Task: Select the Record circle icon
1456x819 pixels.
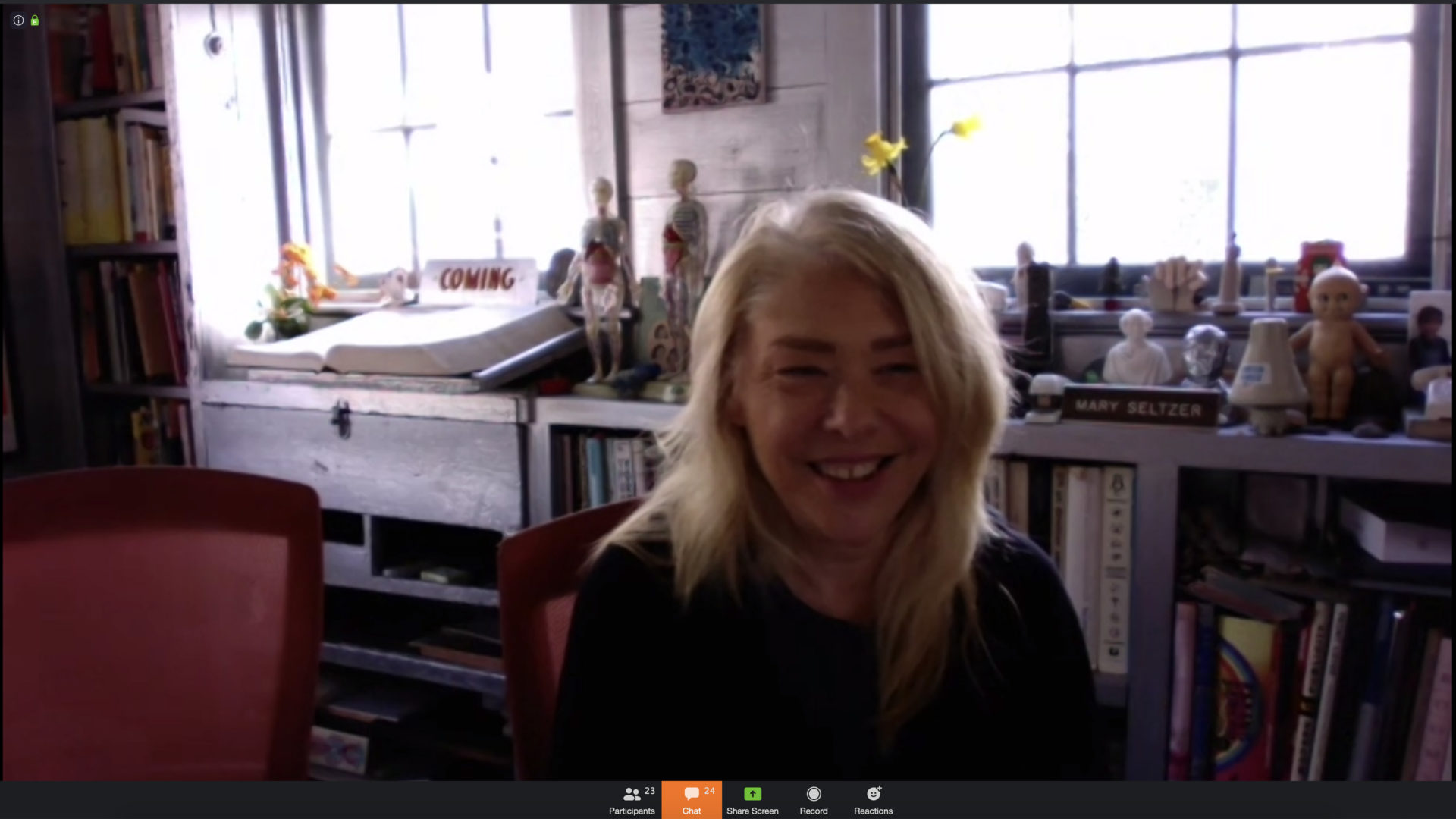Action: (813, 793)
